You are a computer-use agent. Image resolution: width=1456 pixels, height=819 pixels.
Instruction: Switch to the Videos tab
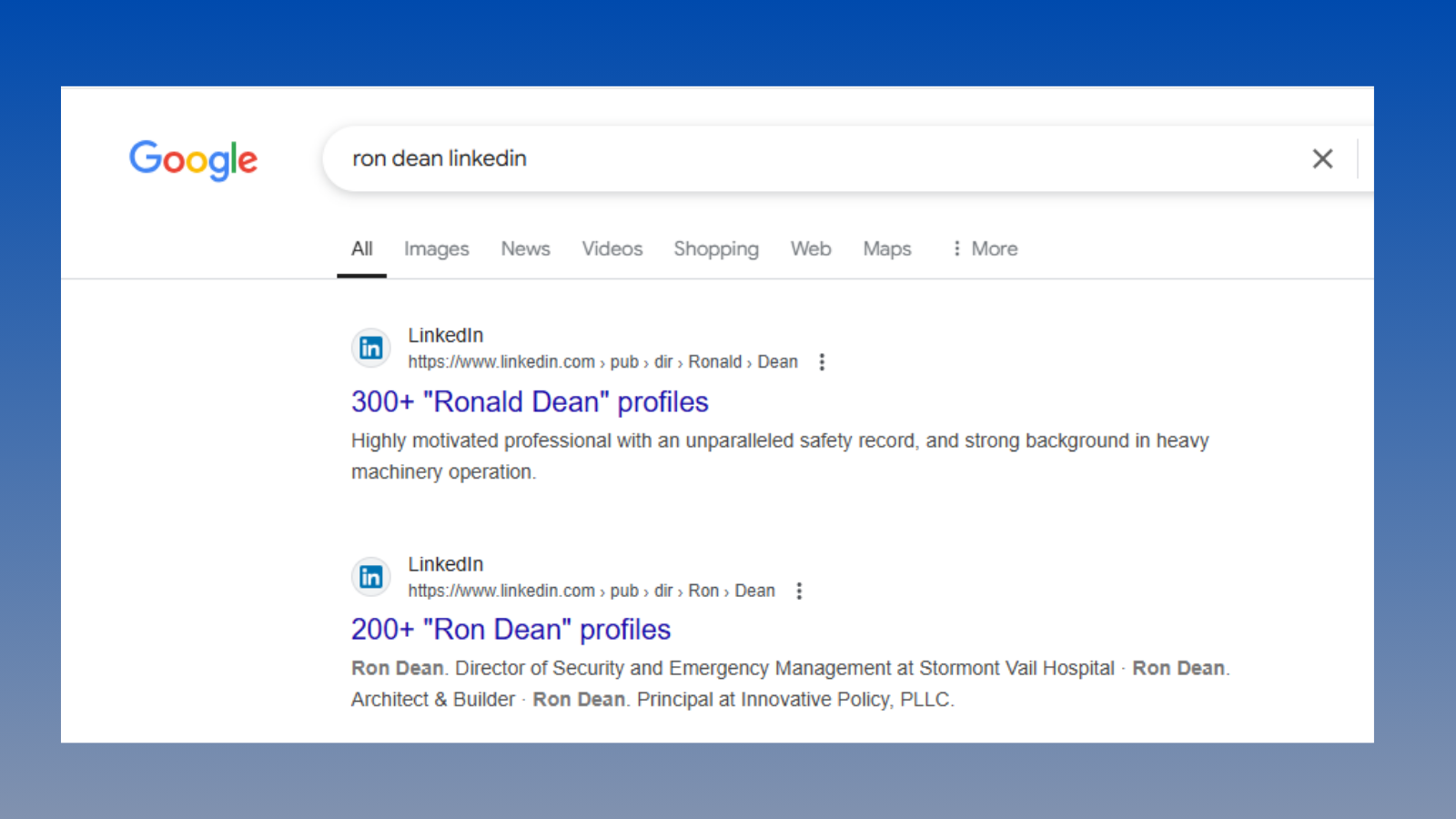(612, 248)
